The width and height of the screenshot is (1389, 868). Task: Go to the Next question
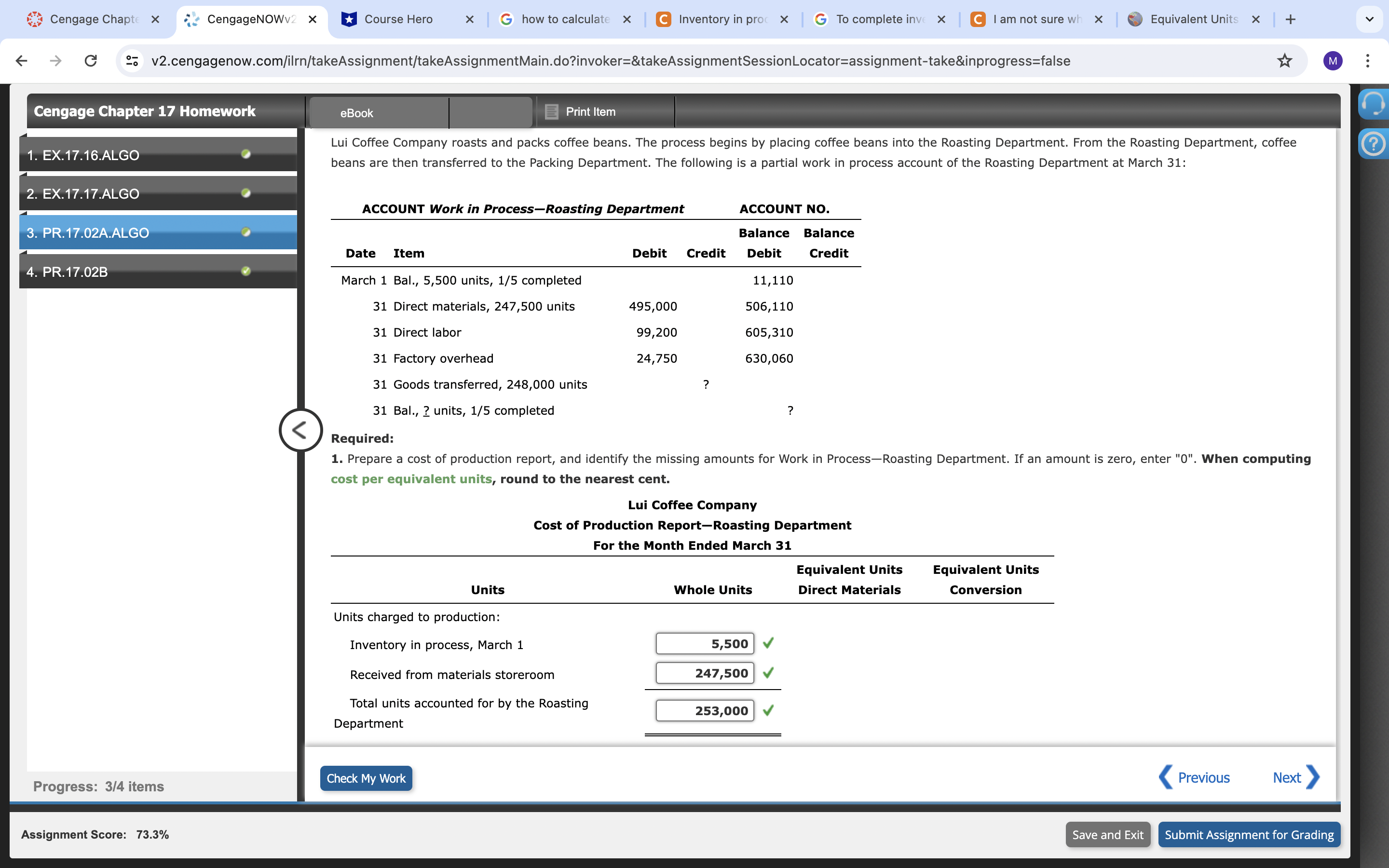coord(1295,778)
